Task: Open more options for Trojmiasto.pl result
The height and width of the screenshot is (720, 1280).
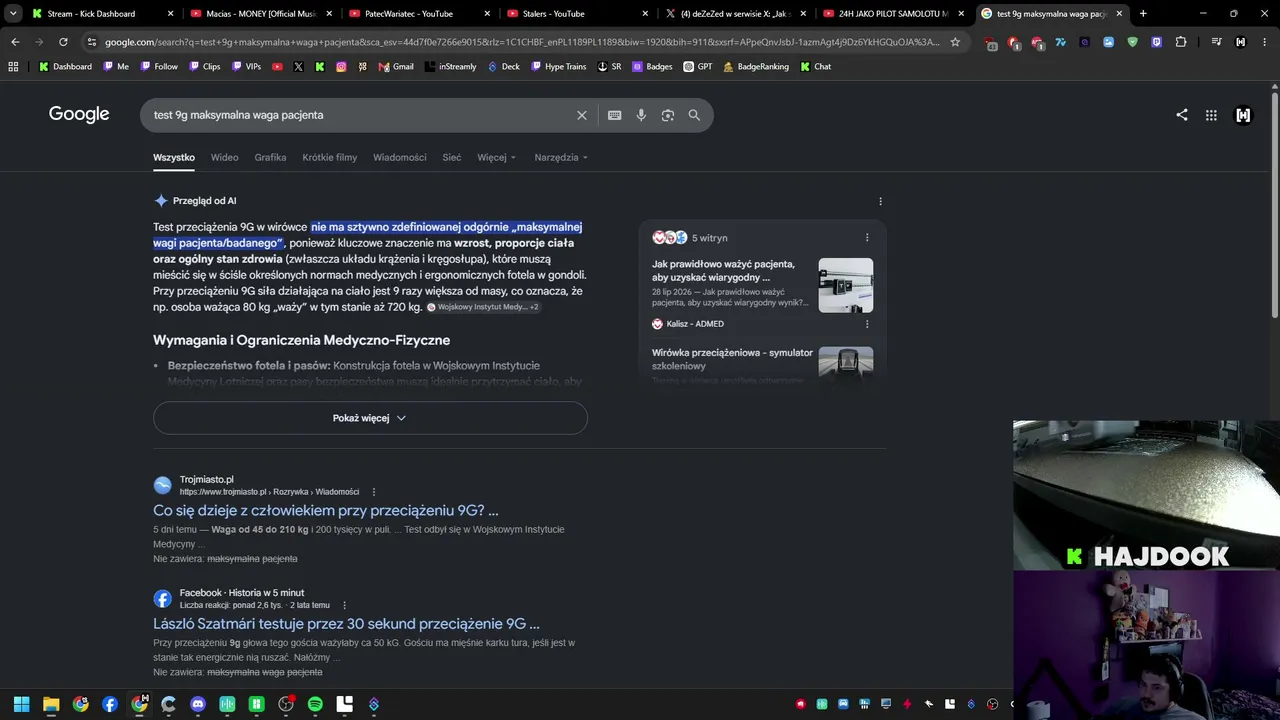Action: coord(374,492)
